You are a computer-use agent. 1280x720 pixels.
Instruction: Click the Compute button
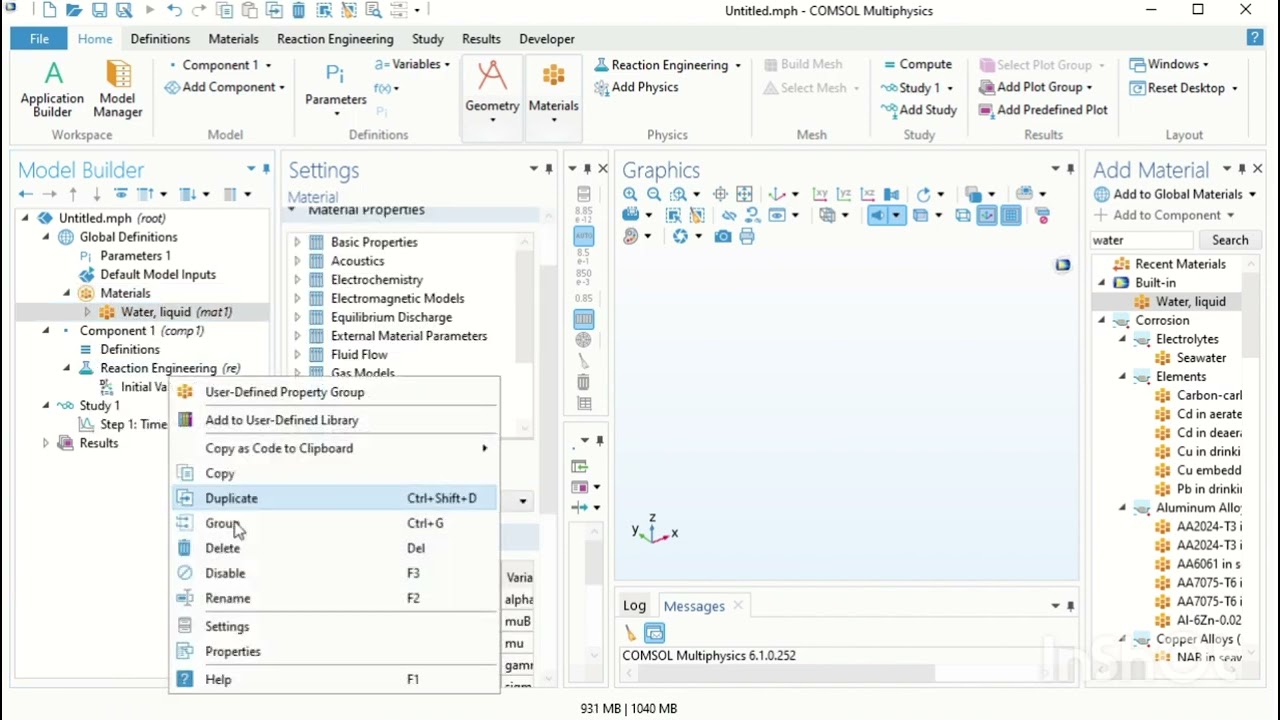coord(917,65)
